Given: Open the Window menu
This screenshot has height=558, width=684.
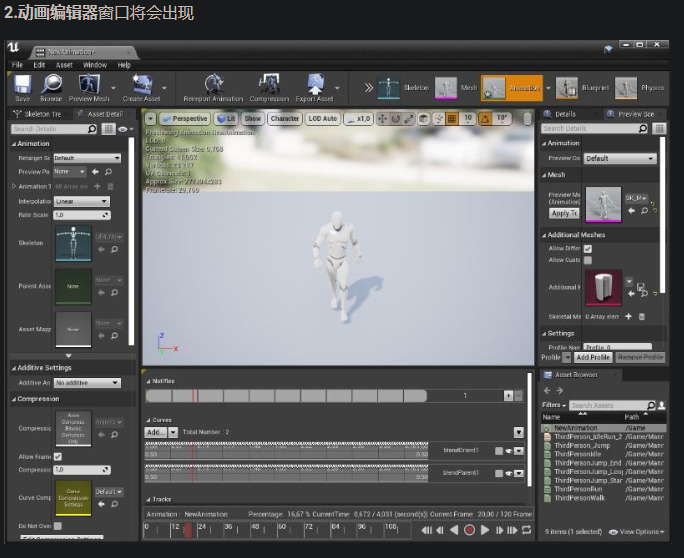Looking at the screenshot, I should pos(95,65).
